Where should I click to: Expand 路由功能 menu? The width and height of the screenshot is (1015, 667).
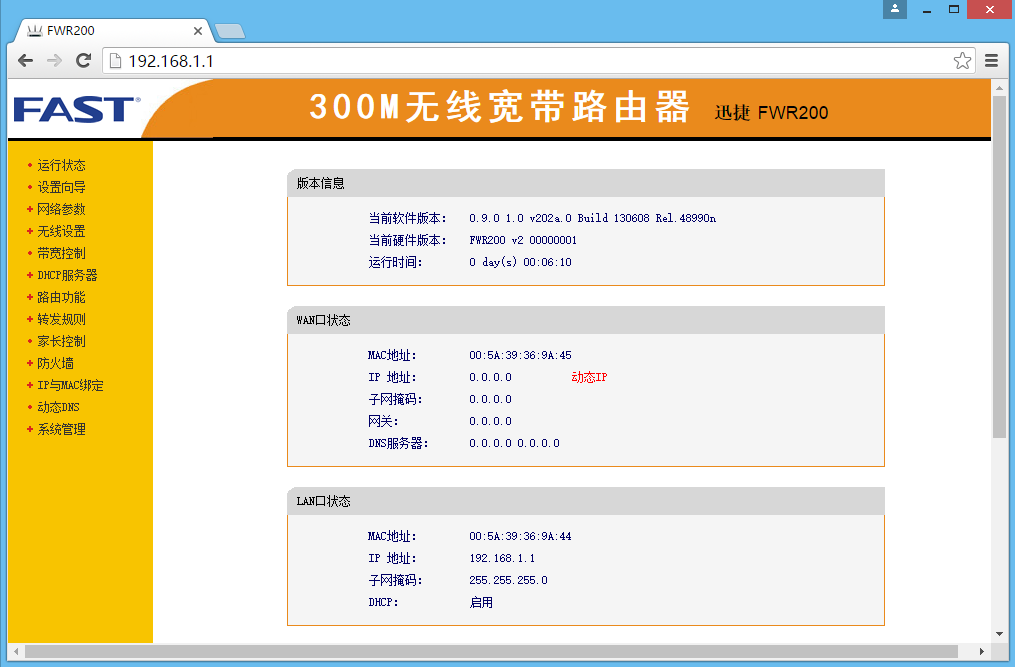point(61,297)
